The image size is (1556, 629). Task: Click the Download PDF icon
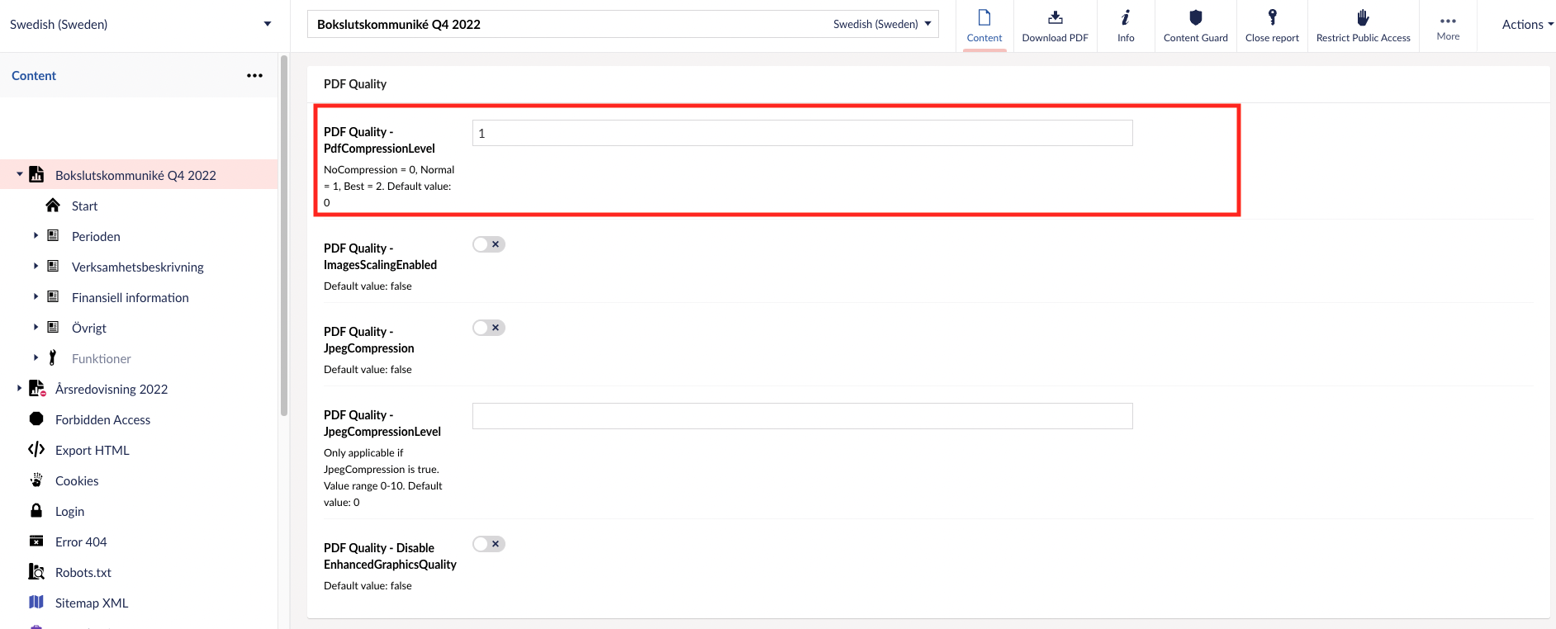pyautogui.click(x=1054, y=18)
